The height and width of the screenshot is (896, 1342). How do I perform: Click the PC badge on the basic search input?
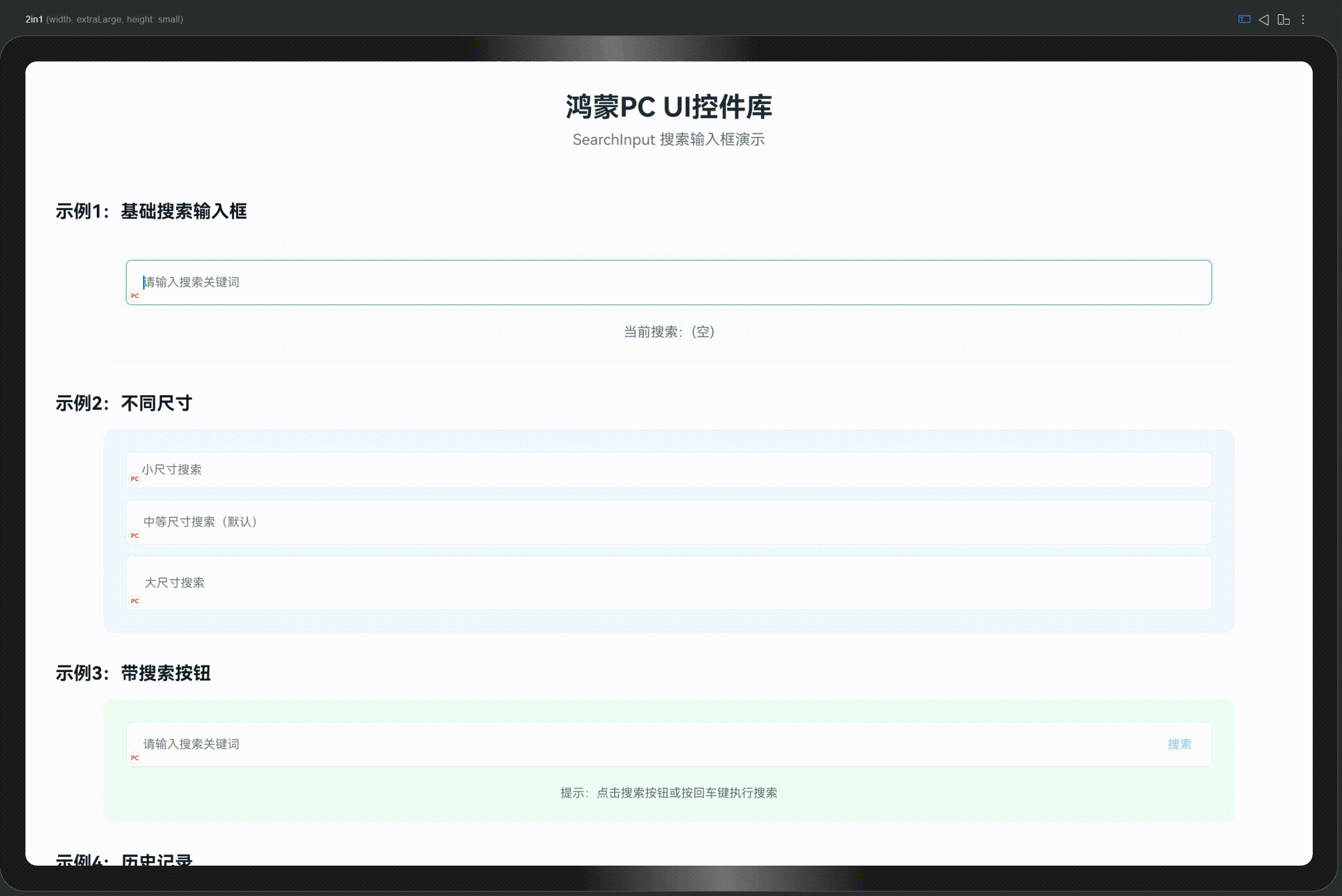tap(136, 295)
